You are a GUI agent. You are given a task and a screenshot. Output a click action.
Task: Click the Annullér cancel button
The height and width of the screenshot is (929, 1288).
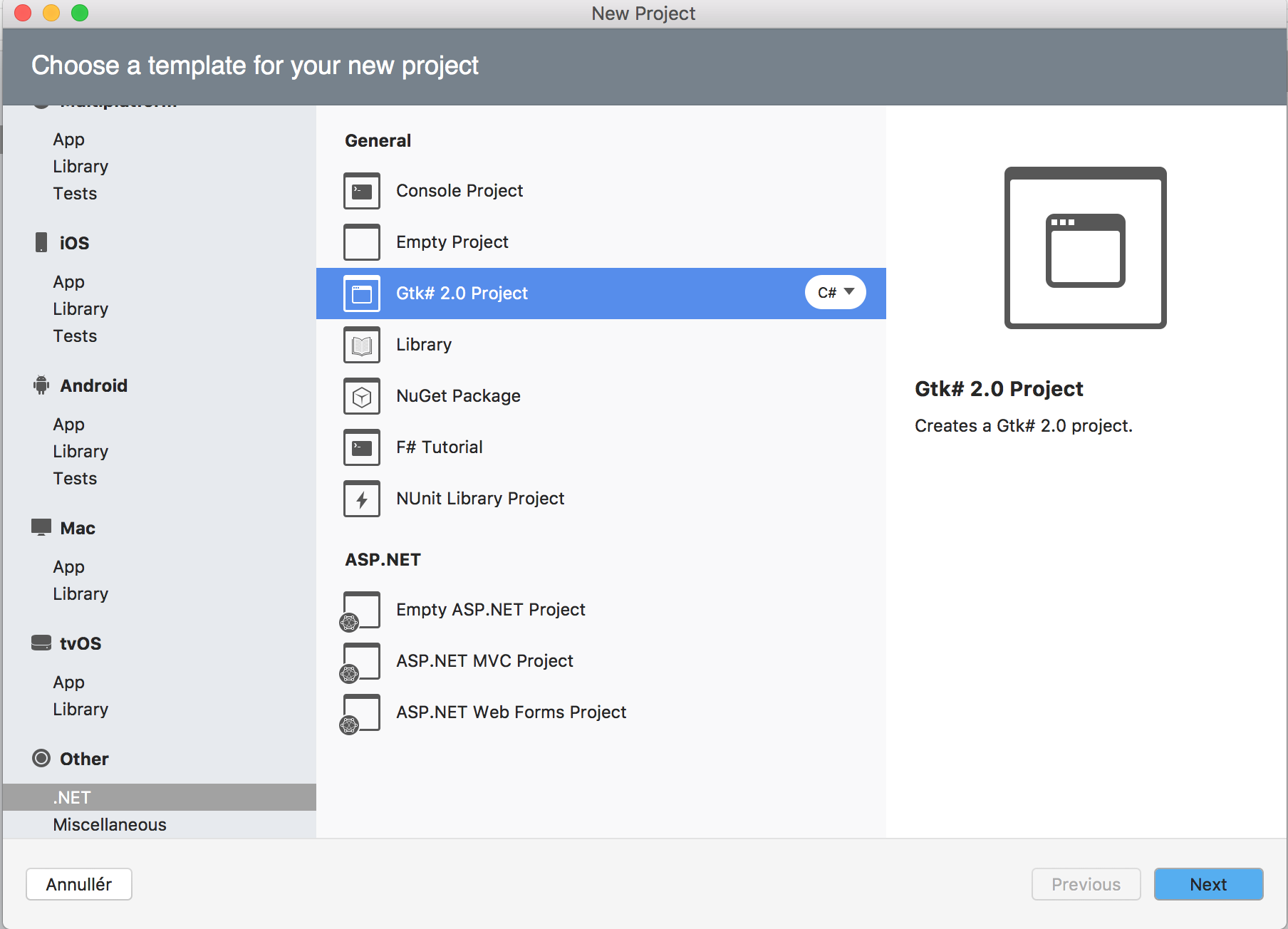point(79,884)
